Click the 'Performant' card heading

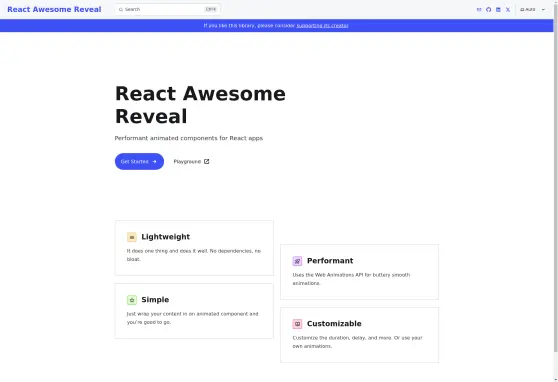click(x=330, y=261)
